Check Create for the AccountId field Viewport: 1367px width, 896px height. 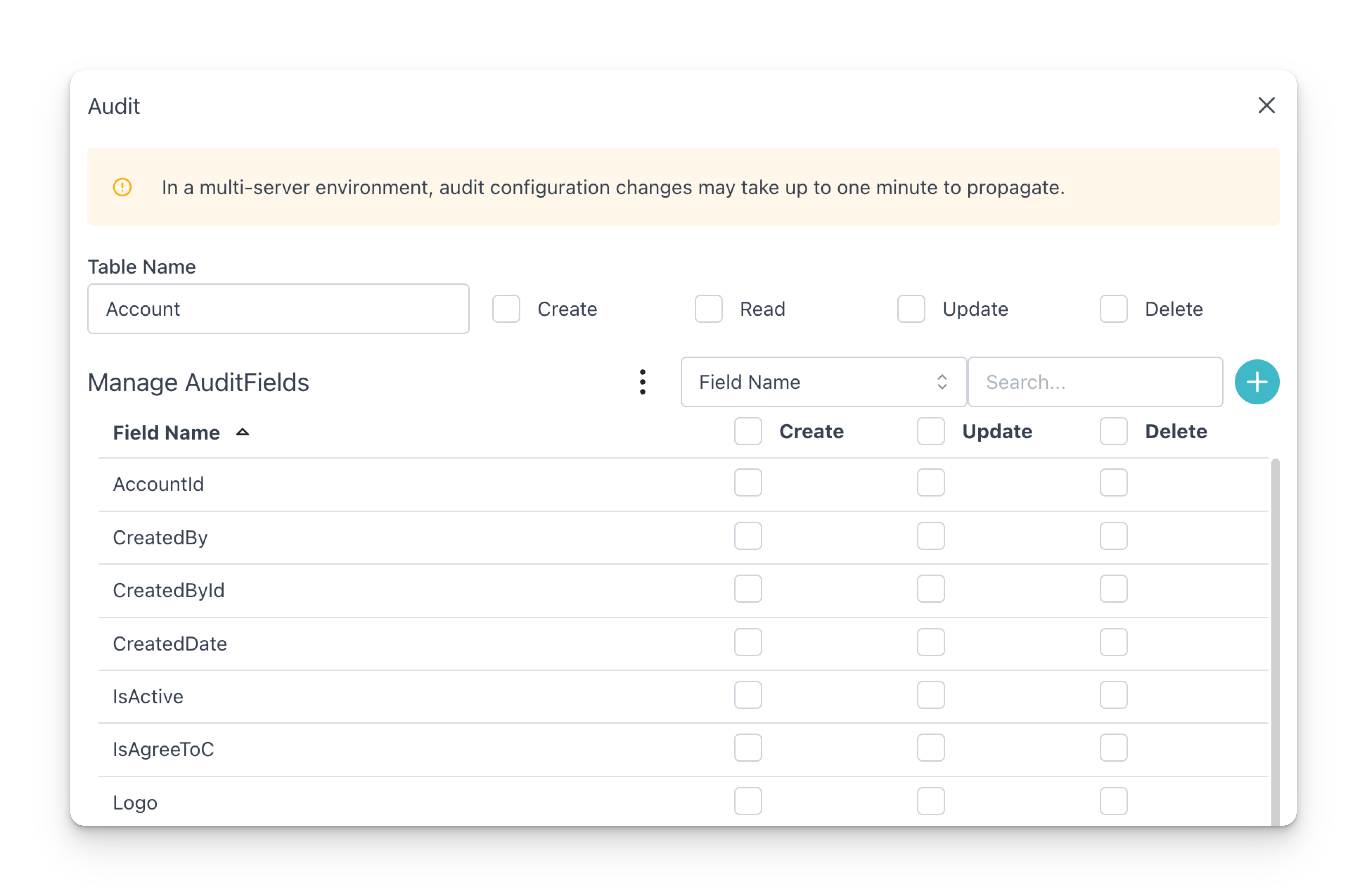tap(748, 482)
